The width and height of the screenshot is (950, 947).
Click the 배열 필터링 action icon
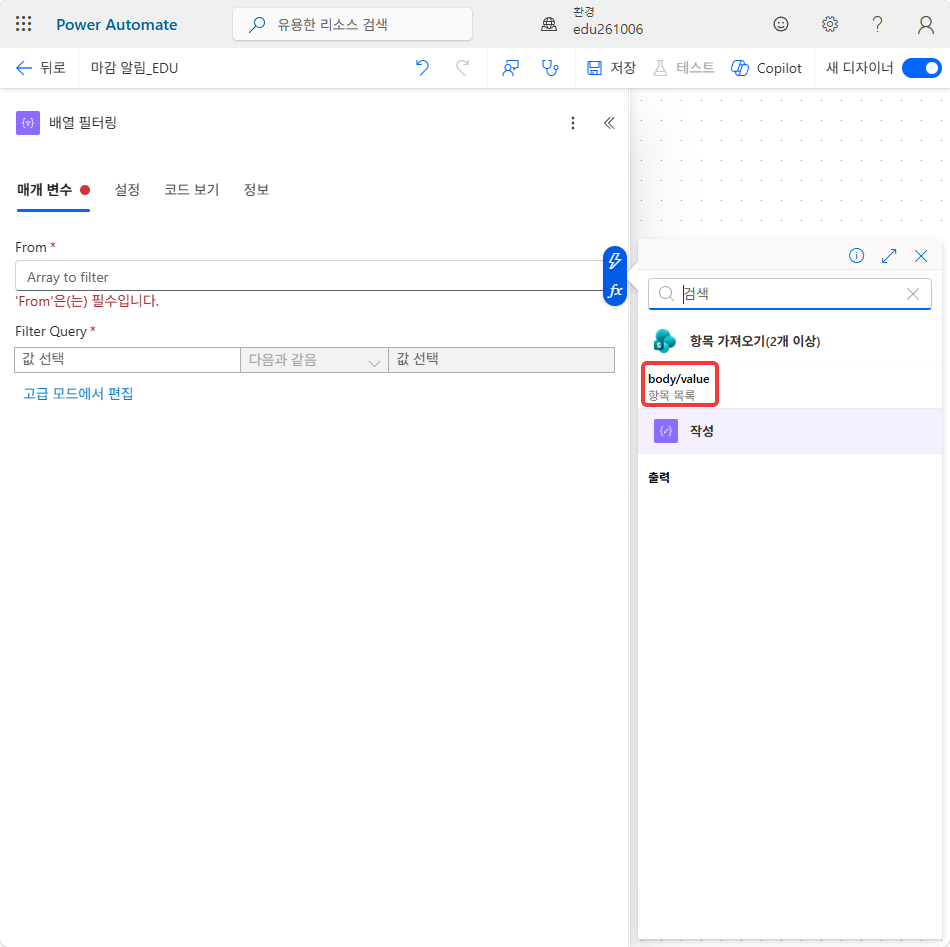pyautogui.click(x=28, y=123)
